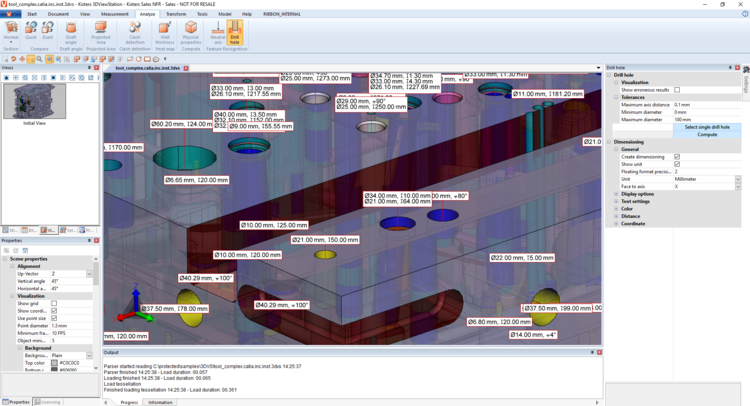Toggle Show coordinate system checkbox
Screen dimensions: 750x406
pos(54,311)
